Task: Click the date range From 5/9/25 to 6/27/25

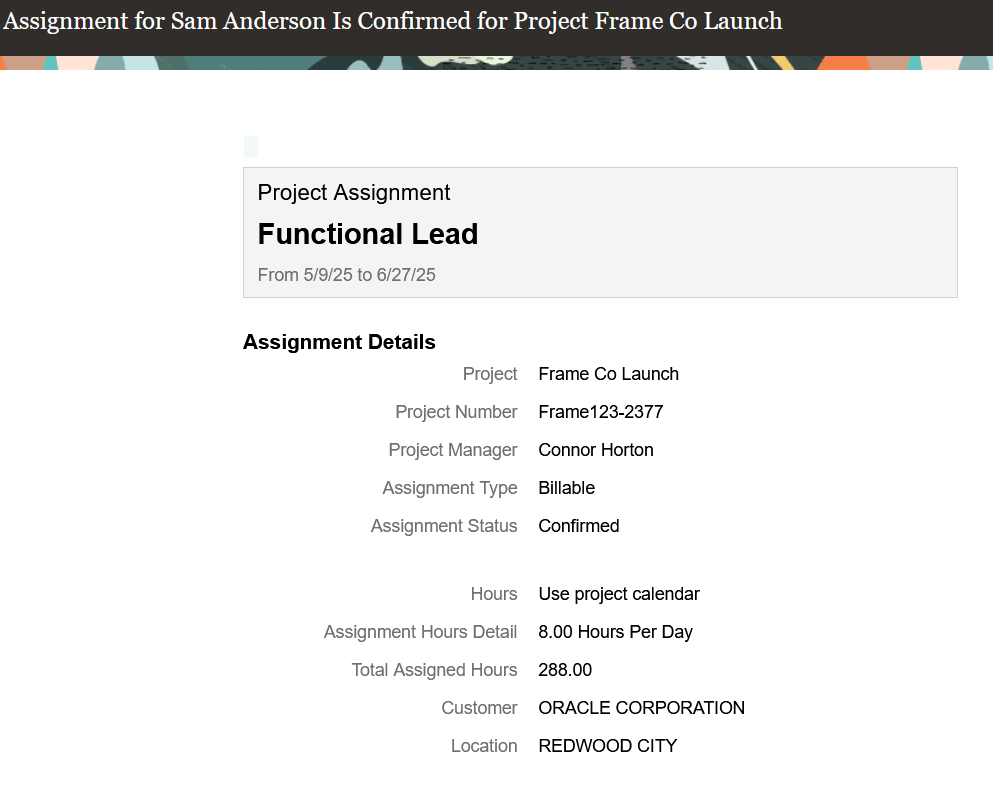Action: pos(346,275)
